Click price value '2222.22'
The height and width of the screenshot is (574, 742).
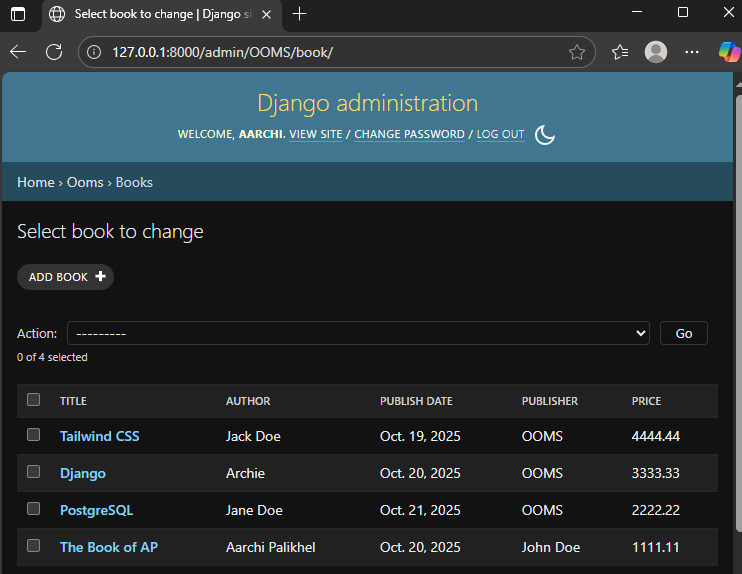coord(656,510)
